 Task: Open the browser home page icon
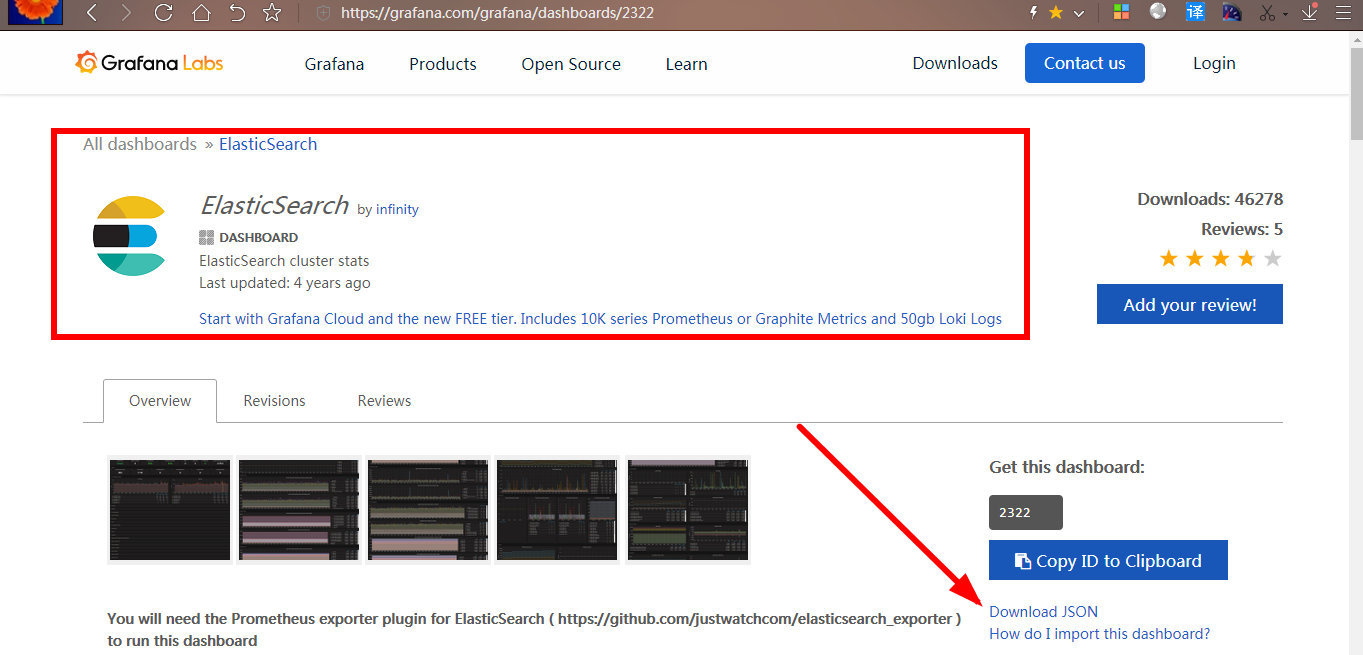tap(201, 13)
